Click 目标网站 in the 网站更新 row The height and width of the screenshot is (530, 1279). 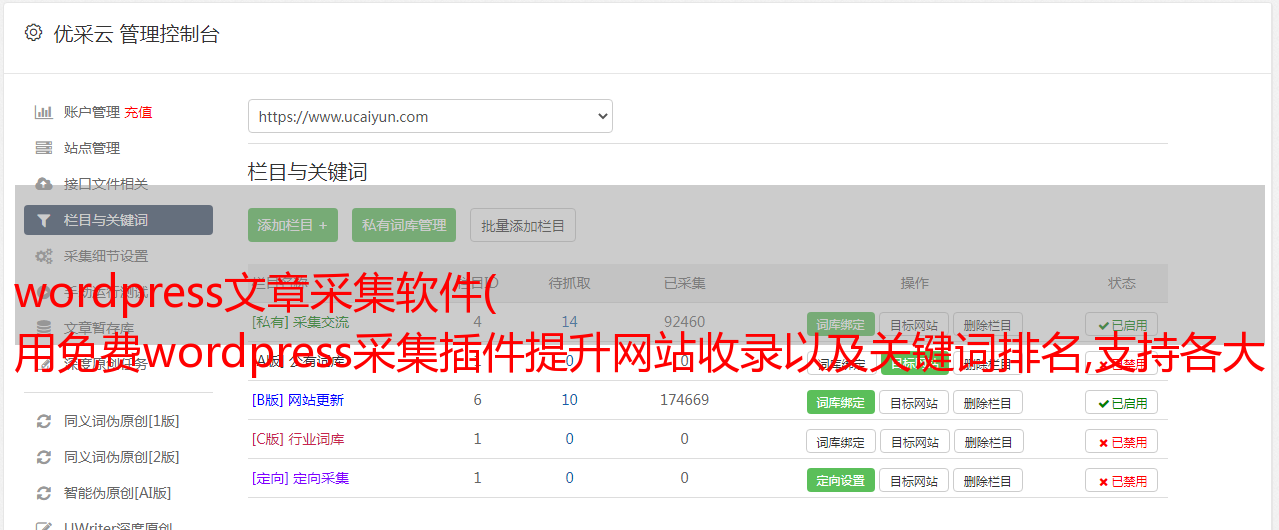tap(914, 402)
